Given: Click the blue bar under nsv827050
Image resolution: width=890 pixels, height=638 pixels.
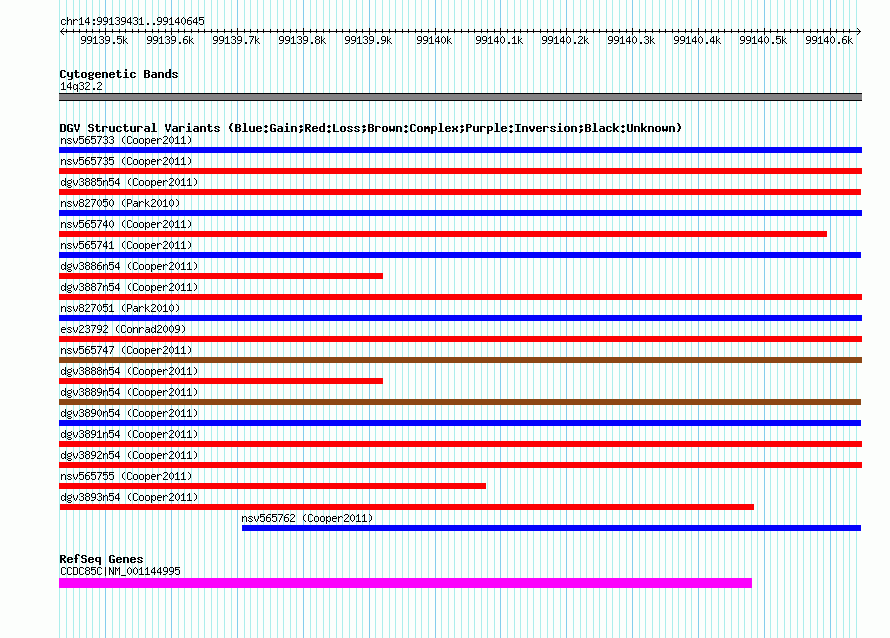Looking at the screenshot, I should click(x=460, y=213).
